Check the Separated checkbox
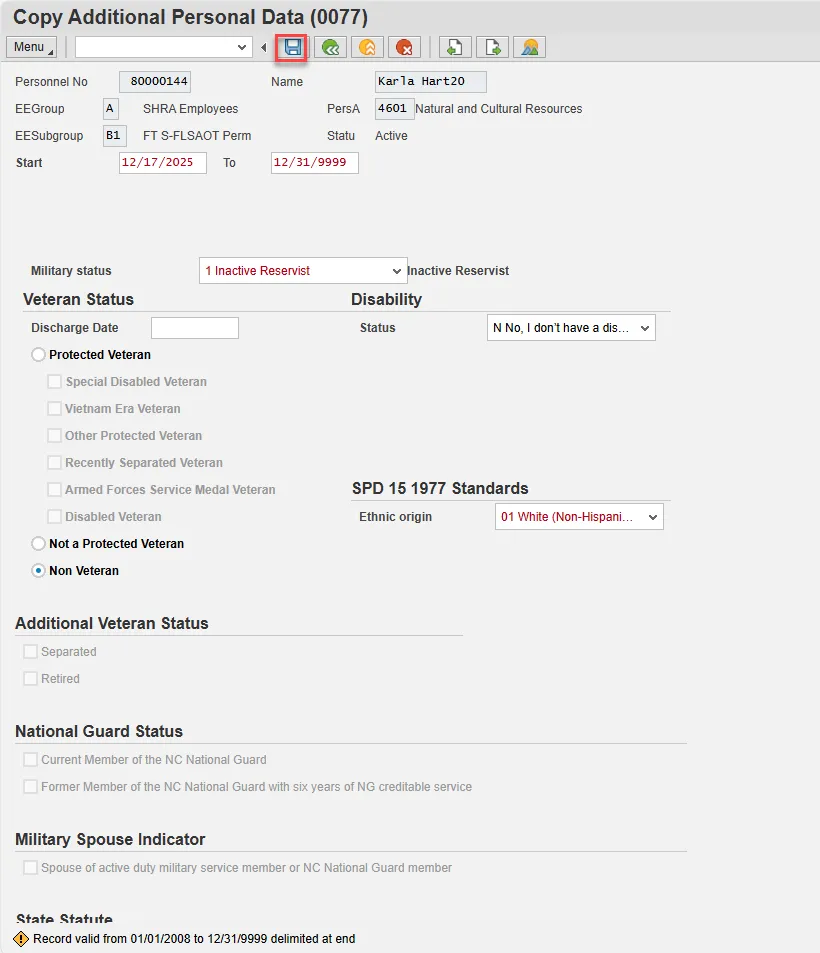The height and width of the screenshot is (953, 820). coord(30,652)
